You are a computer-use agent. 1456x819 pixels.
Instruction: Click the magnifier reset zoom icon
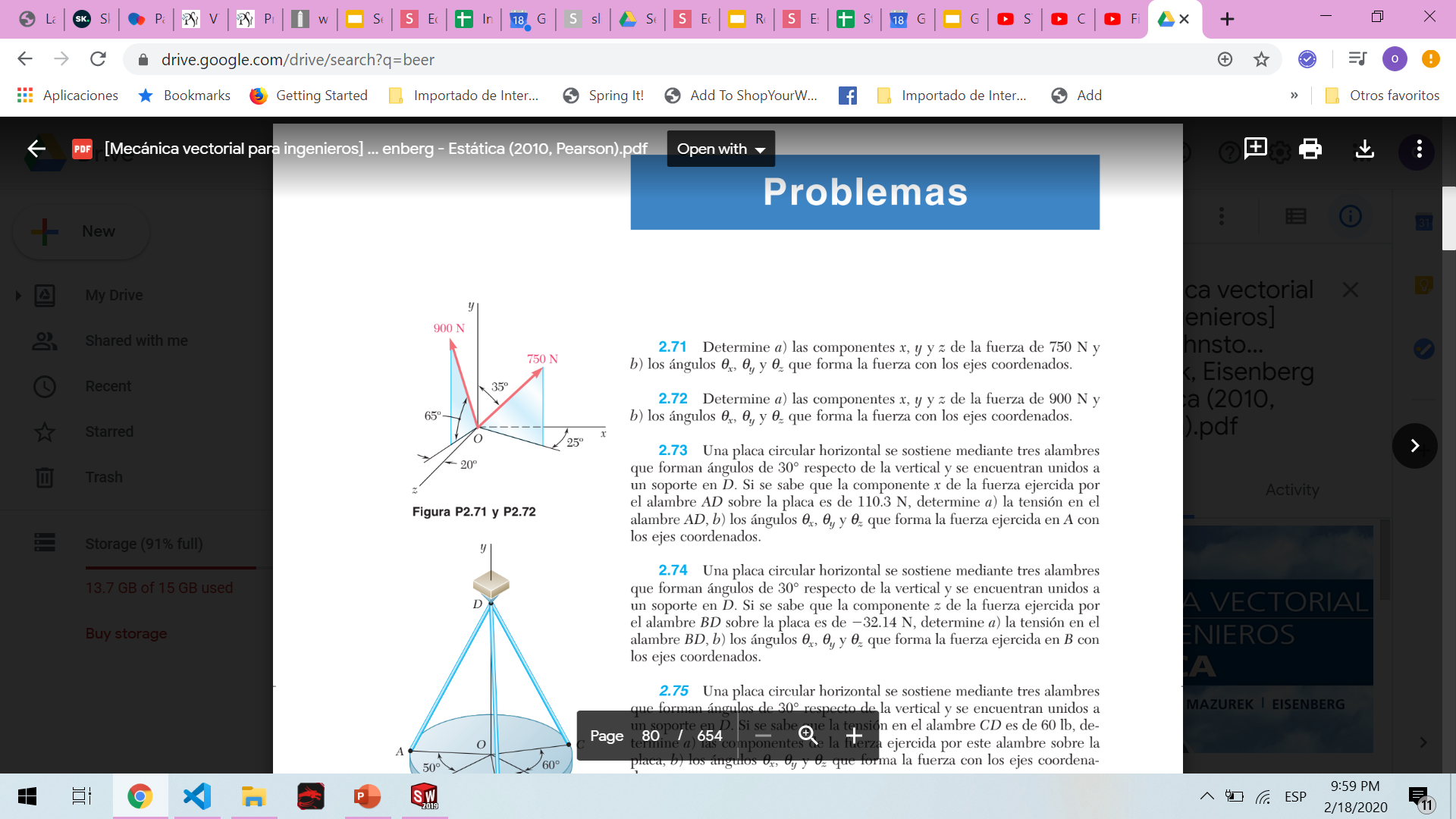click(808, 736)
